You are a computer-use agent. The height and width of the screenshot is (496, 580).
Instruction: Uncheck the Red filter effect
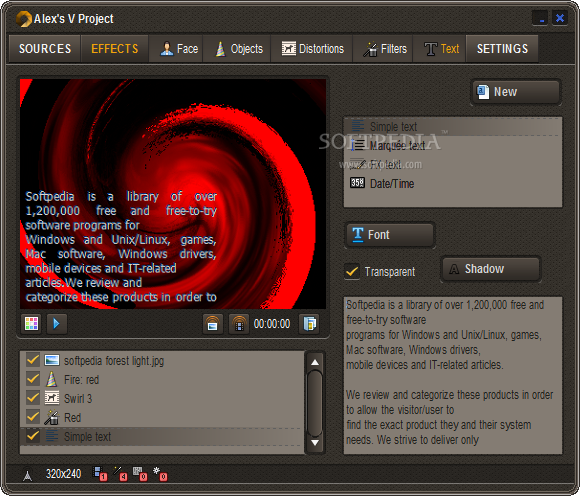coord(33,417)
